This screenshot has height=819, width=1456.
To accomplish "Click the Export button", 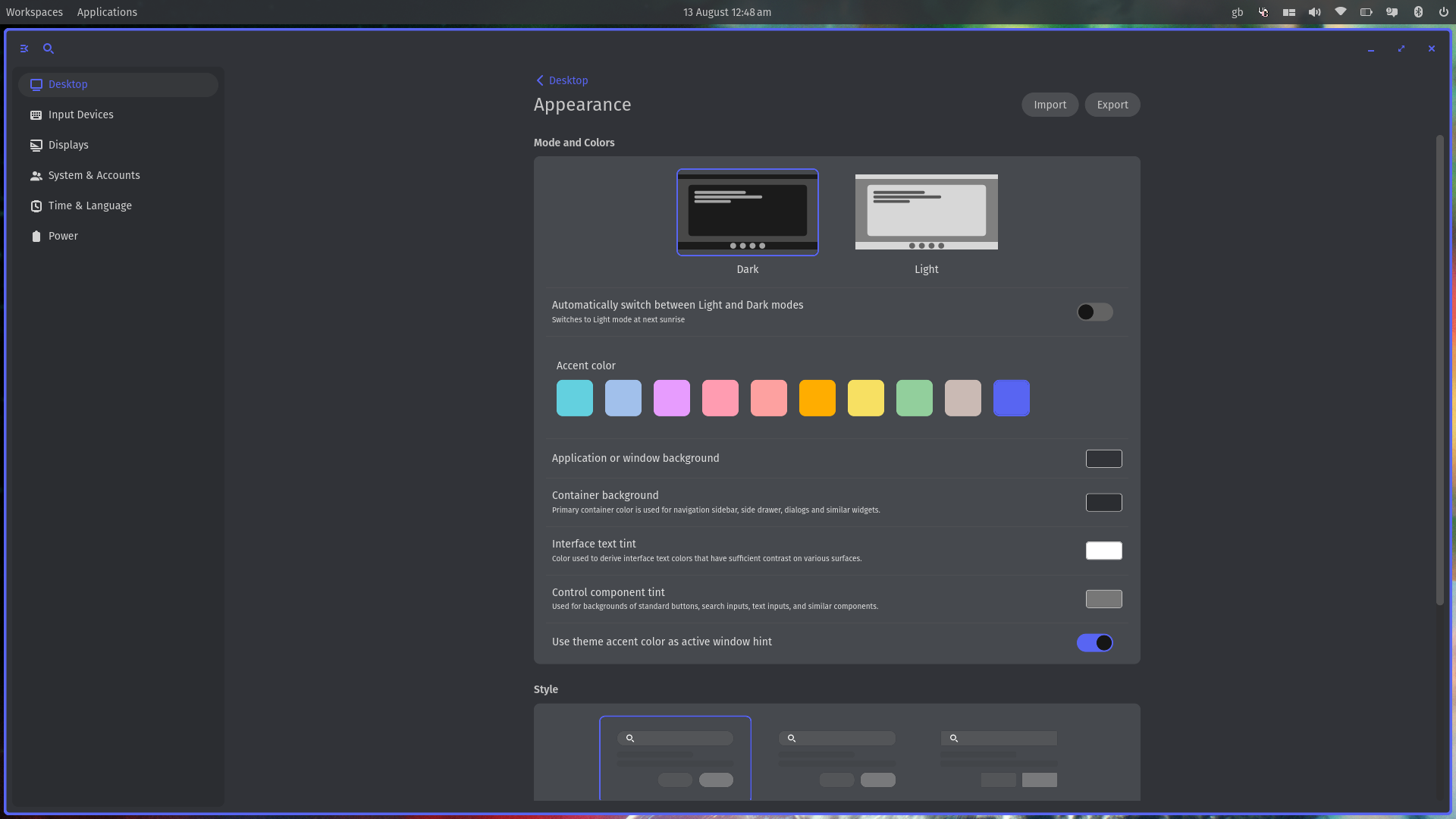I will 1112,105.
